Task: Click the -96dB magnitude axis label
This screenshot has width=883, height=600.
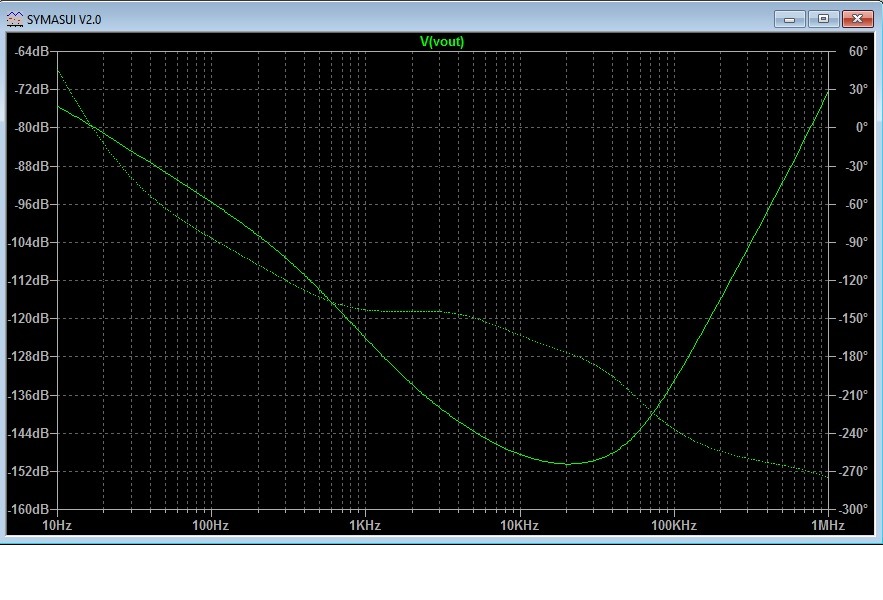Action: (32, 204)
